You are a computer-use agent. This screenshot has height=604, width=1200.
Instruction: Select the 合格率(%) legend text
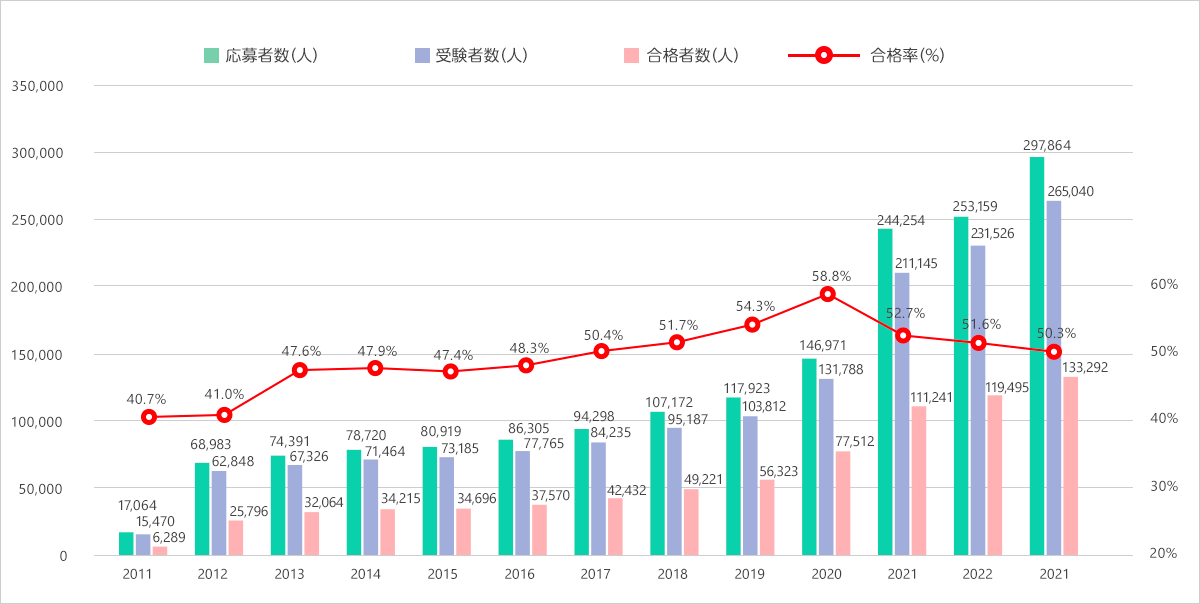pos(908,56)
